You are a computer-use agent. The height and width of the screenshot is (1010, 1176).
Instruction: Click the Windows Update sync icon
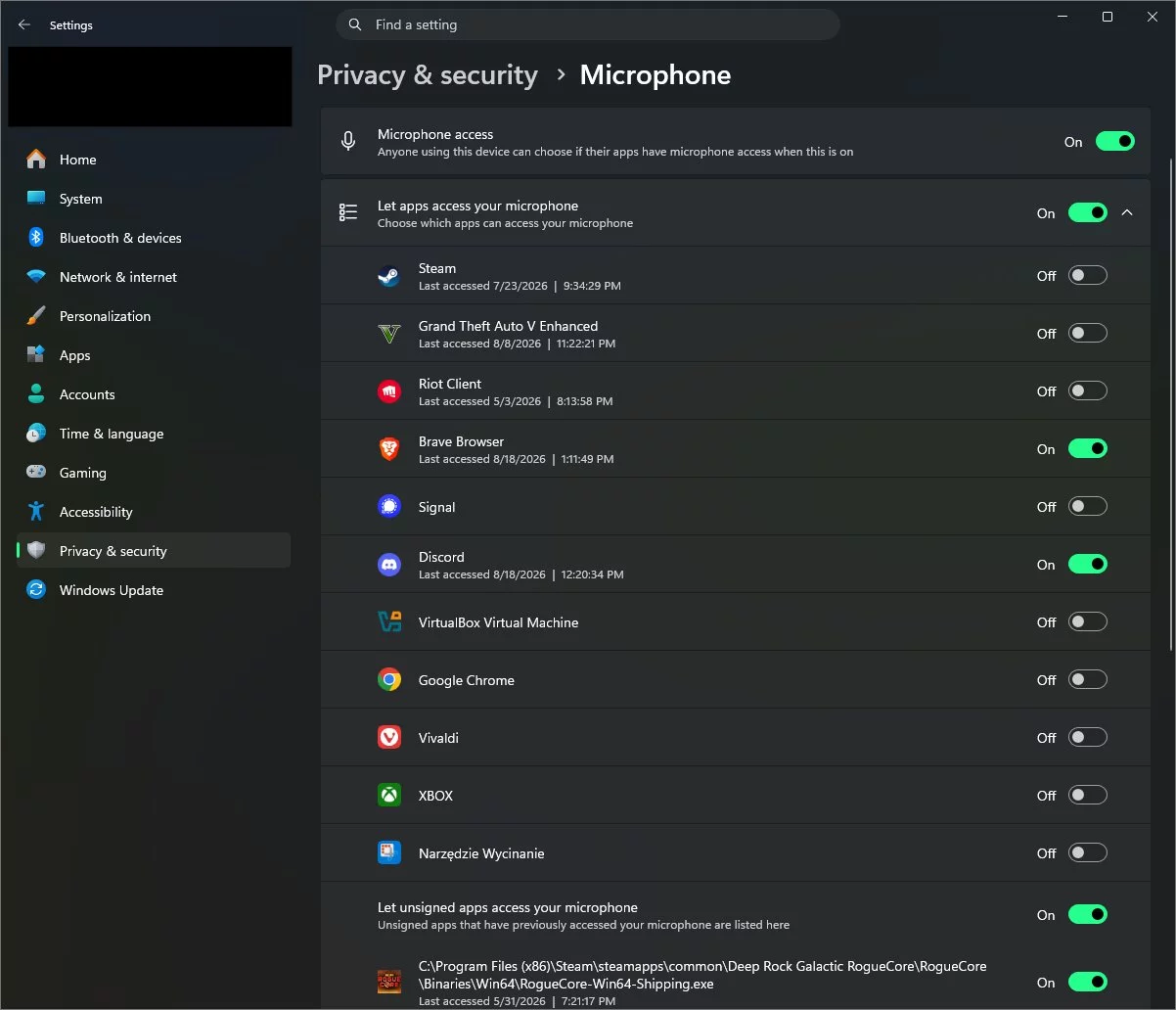tap(36, 590)
